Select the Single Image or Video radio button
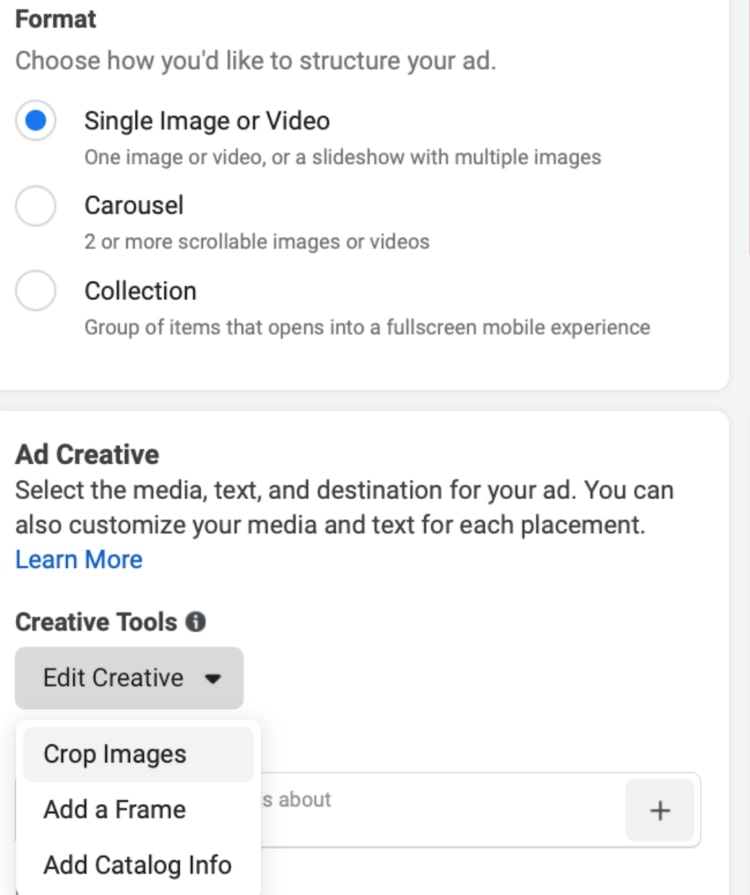Screen dimensions: 750x895 [x=35, y=120]
